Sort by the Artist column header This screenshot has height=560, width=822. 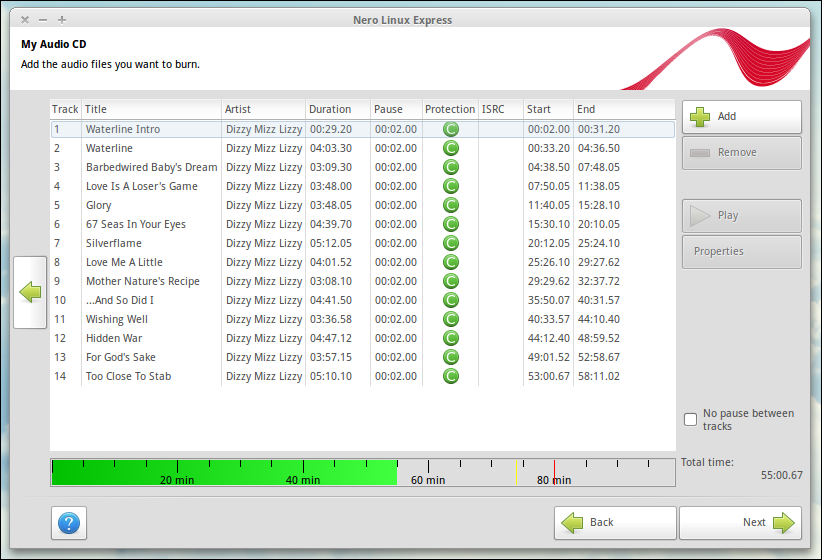(x=263, y=109)
